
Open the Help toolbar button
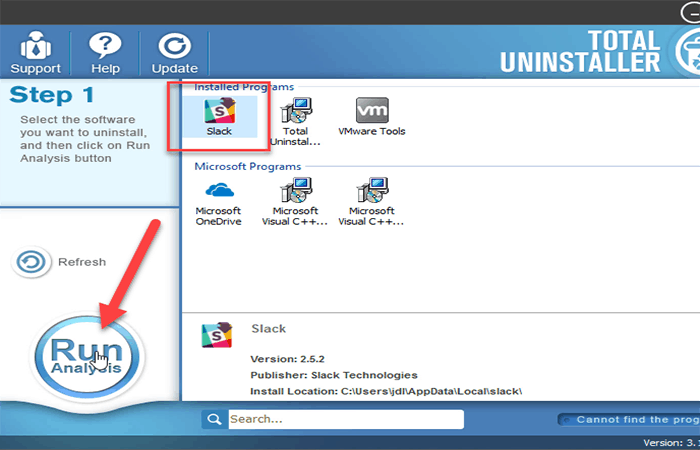pos(105,53)
